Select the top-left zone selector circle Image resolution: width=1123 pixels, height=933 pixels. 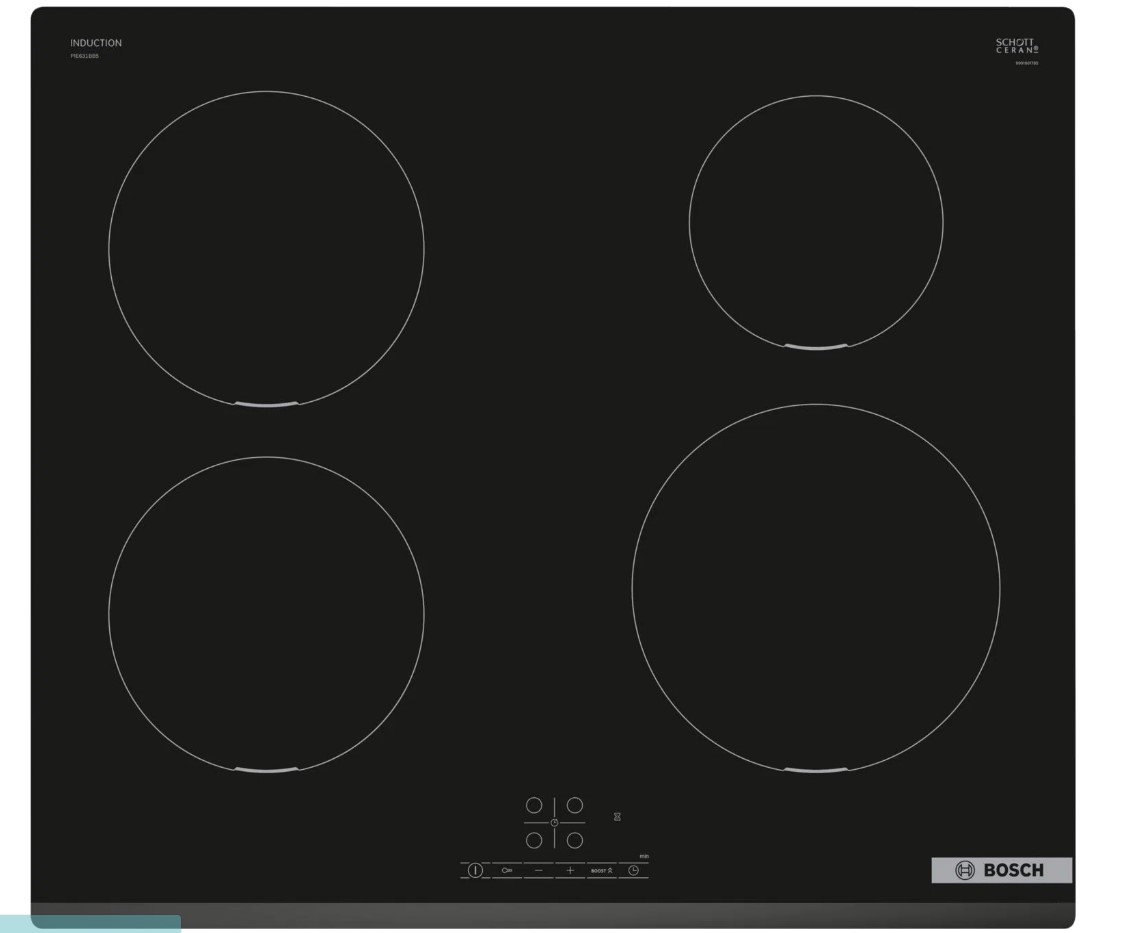click(x=534, y=805)
